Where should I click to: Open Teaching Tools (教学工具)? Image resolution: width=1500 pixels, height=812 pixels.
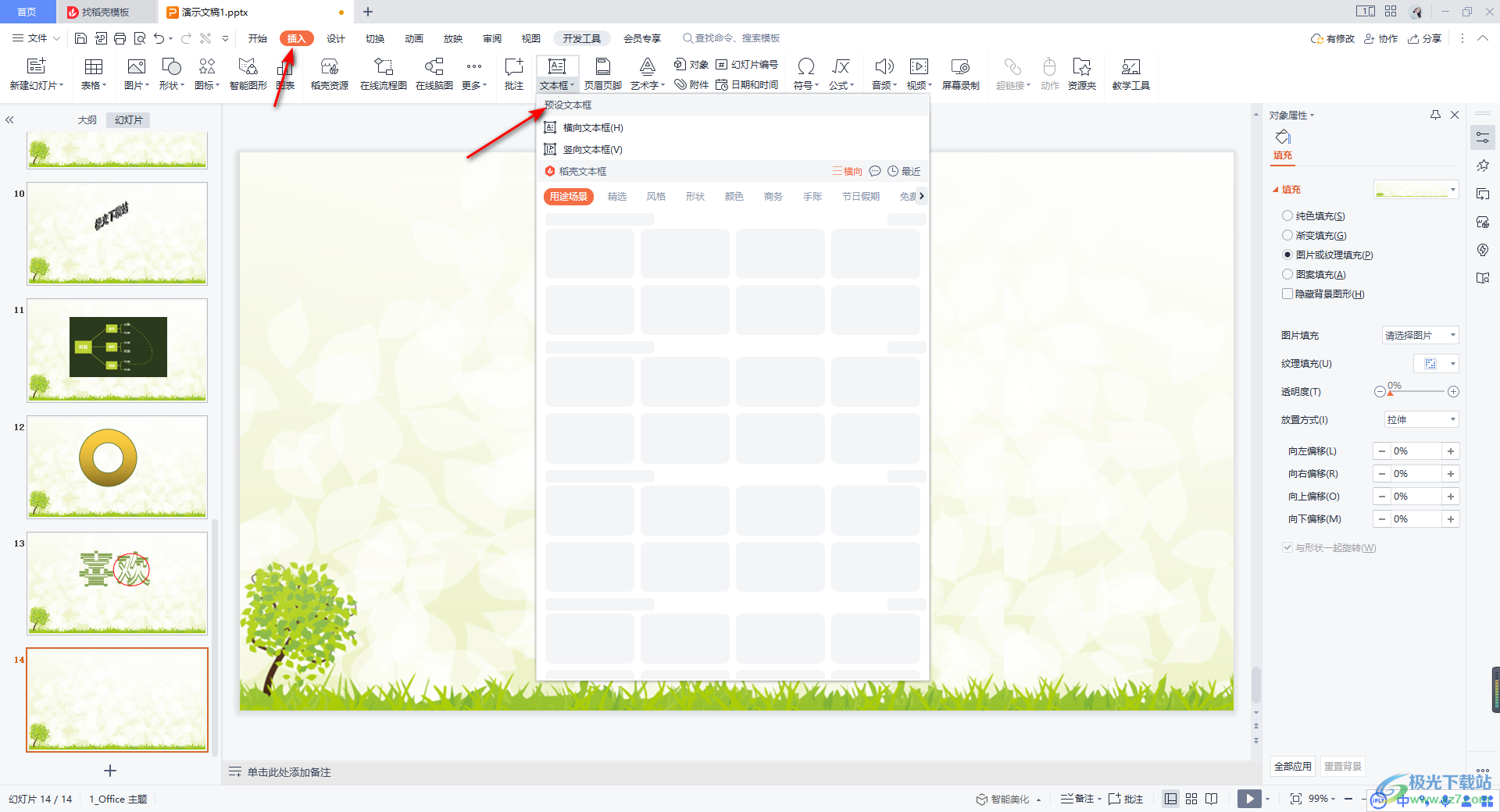(1131, 74)
